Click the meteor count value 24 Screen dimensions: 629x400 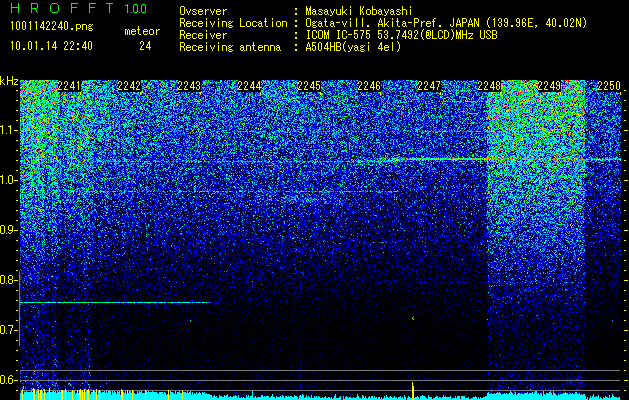145,46
